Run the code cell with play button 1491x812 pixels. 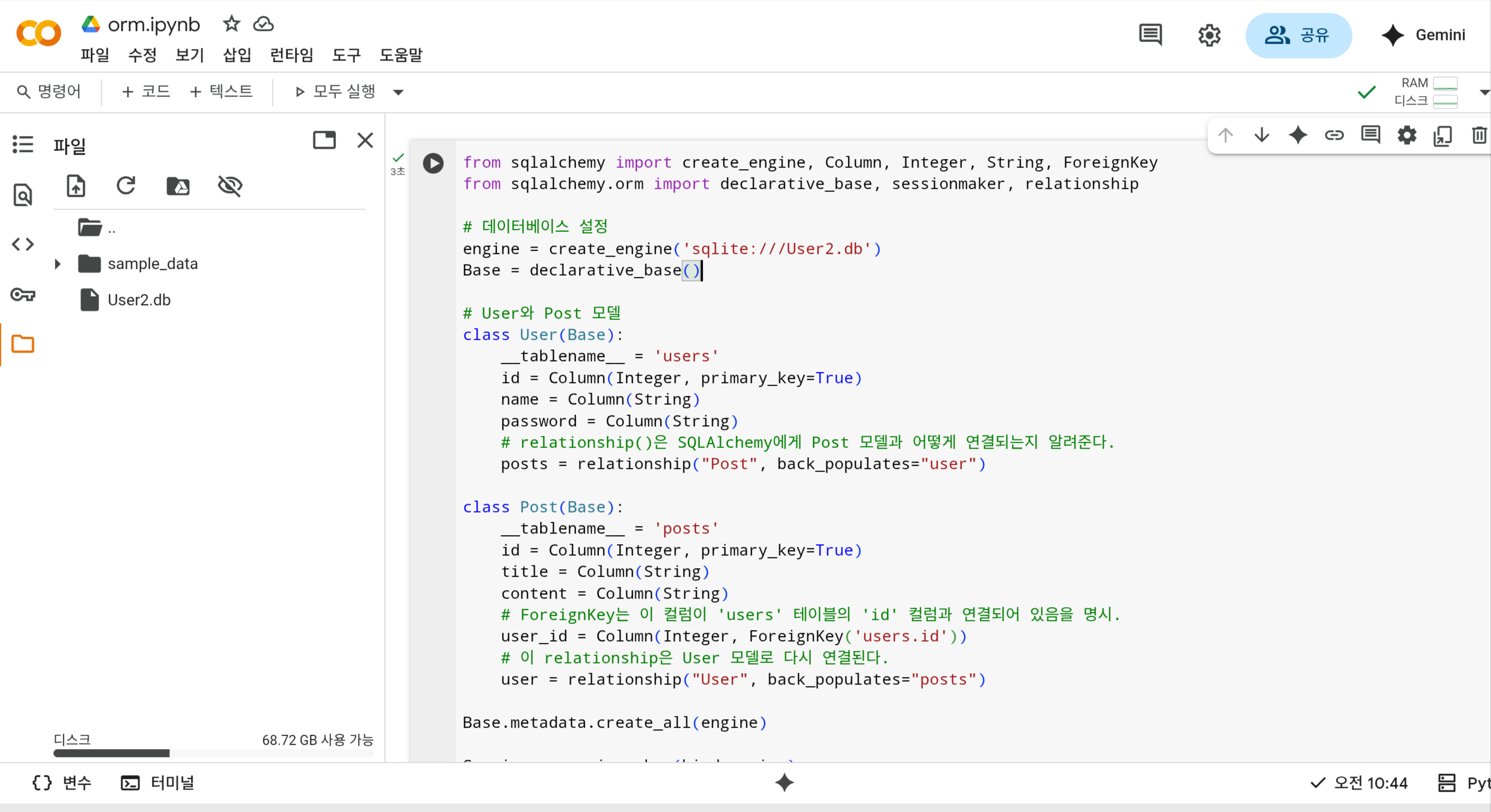[x=433, y=163]
